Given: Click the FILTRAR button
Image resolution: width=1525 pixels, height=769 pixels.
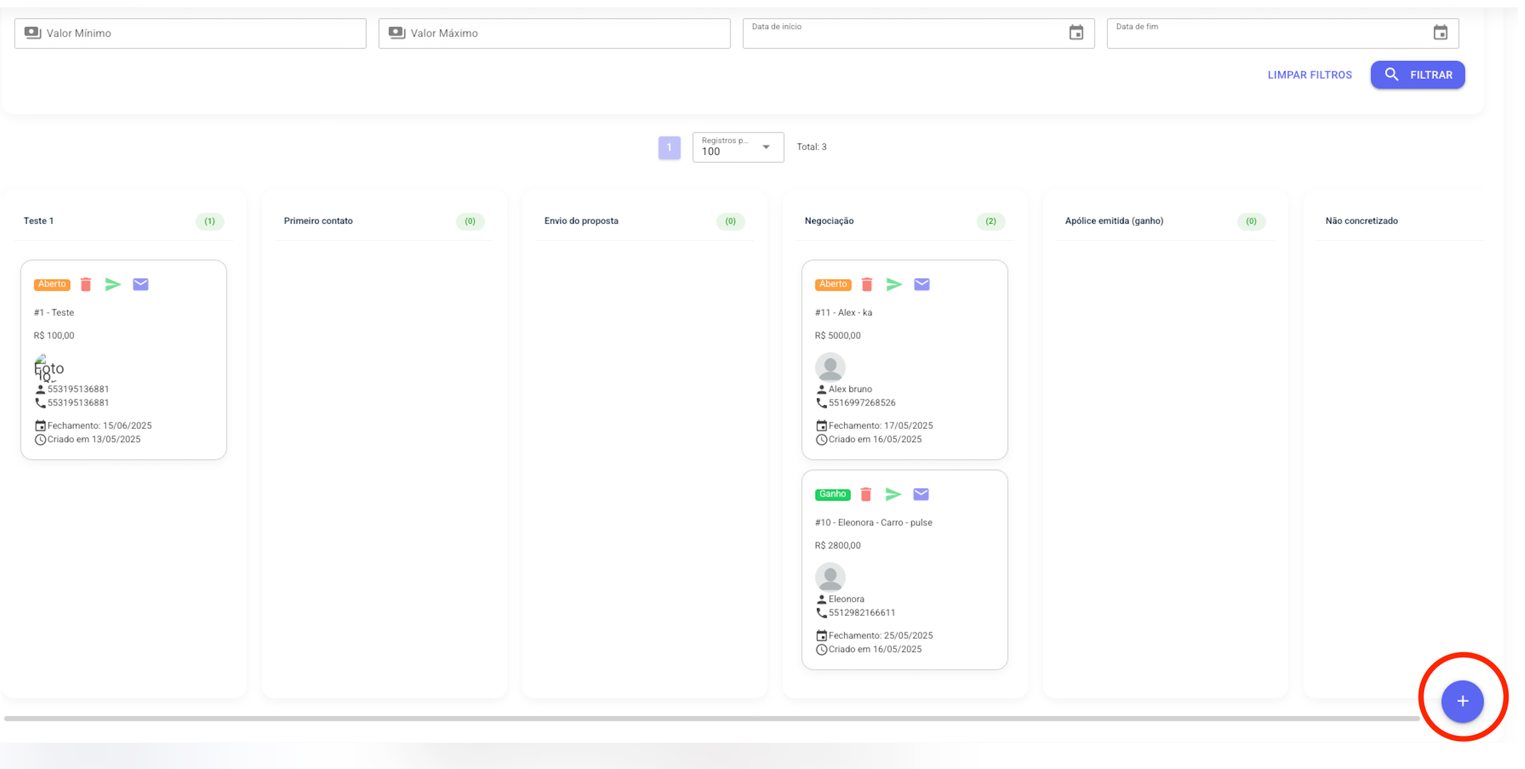Looking at the screenshot, I should 1417,75.
